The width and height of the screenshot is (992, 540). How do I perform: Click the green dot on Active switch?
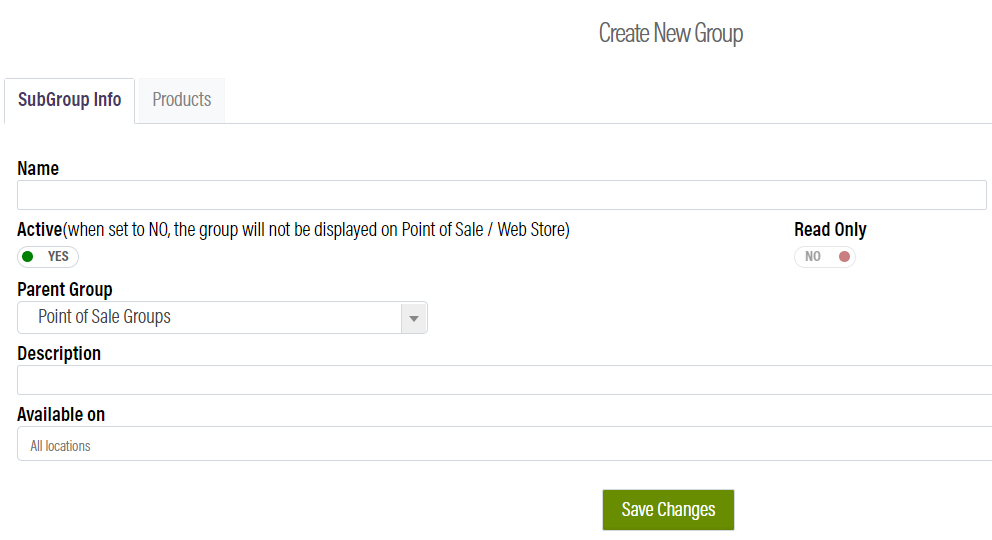click(28, 257)
